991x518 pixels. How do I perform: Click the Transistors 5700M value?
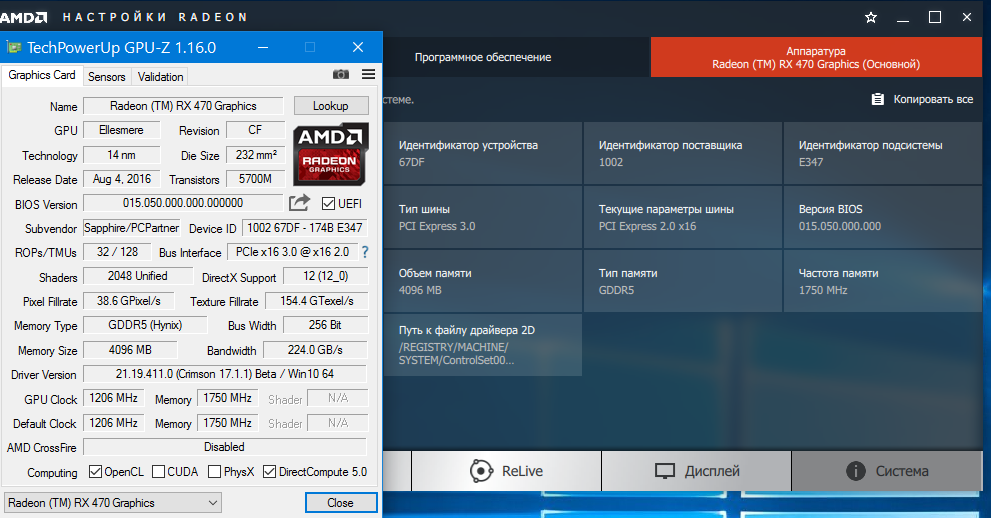pyautogui.click(x=255, y=179)
